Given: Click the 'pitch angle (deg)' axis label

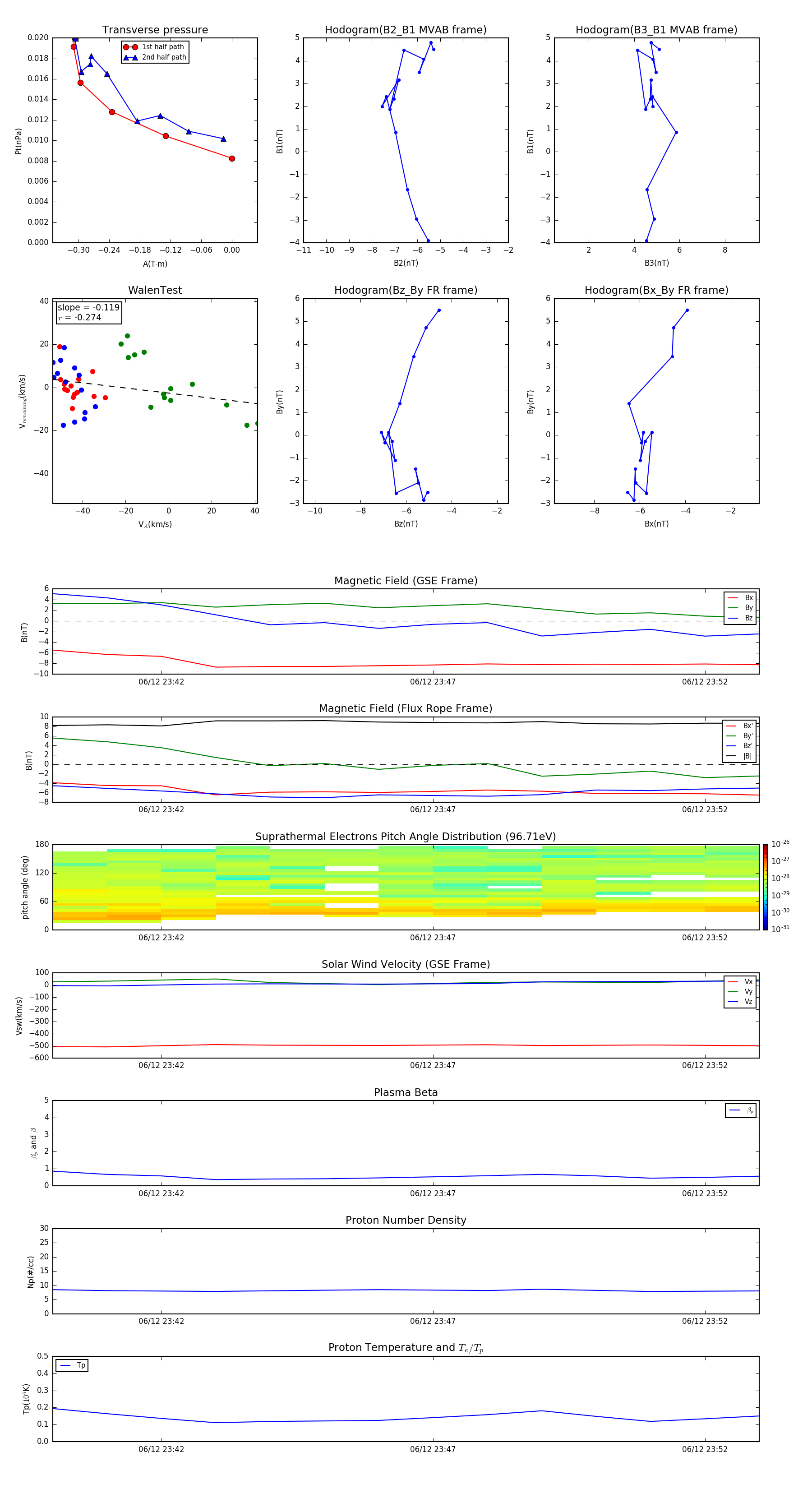Looking at the screenshot, I should [x=25, y=887].
